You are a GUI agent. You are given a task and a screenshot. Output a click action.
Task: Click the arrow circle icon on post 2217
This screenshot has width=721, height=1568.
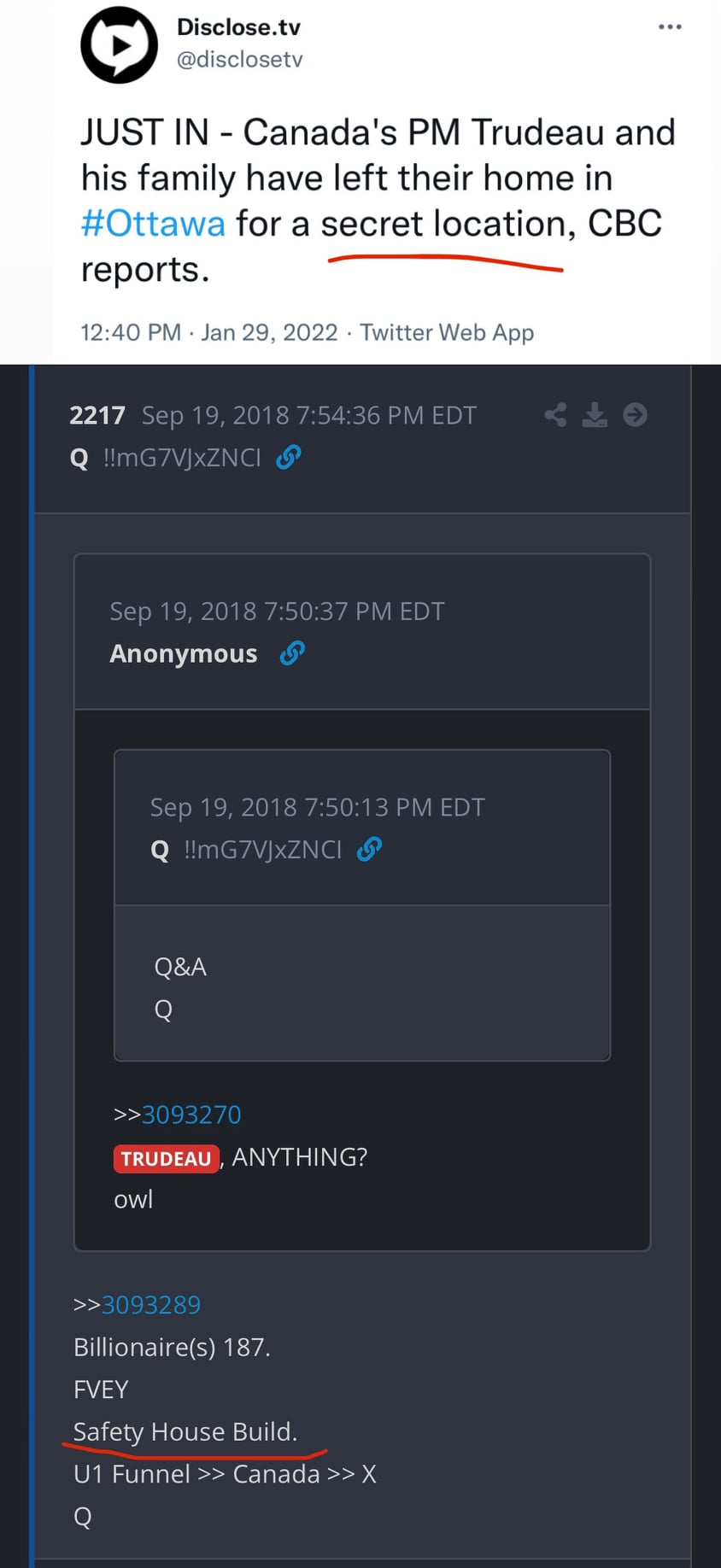click(x=635, y=415)
